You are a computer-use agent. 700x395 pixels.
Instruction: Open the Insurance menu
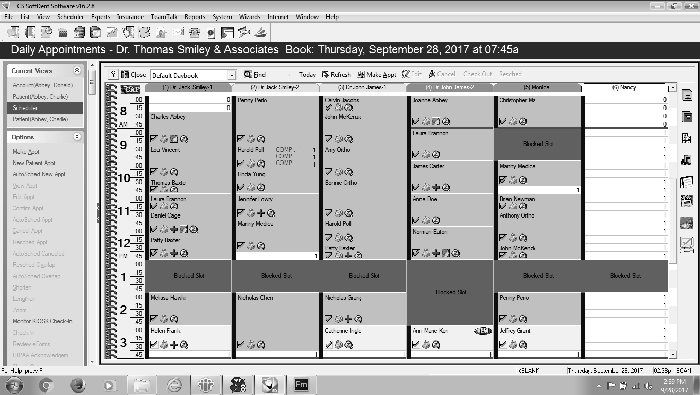[130, 17]
